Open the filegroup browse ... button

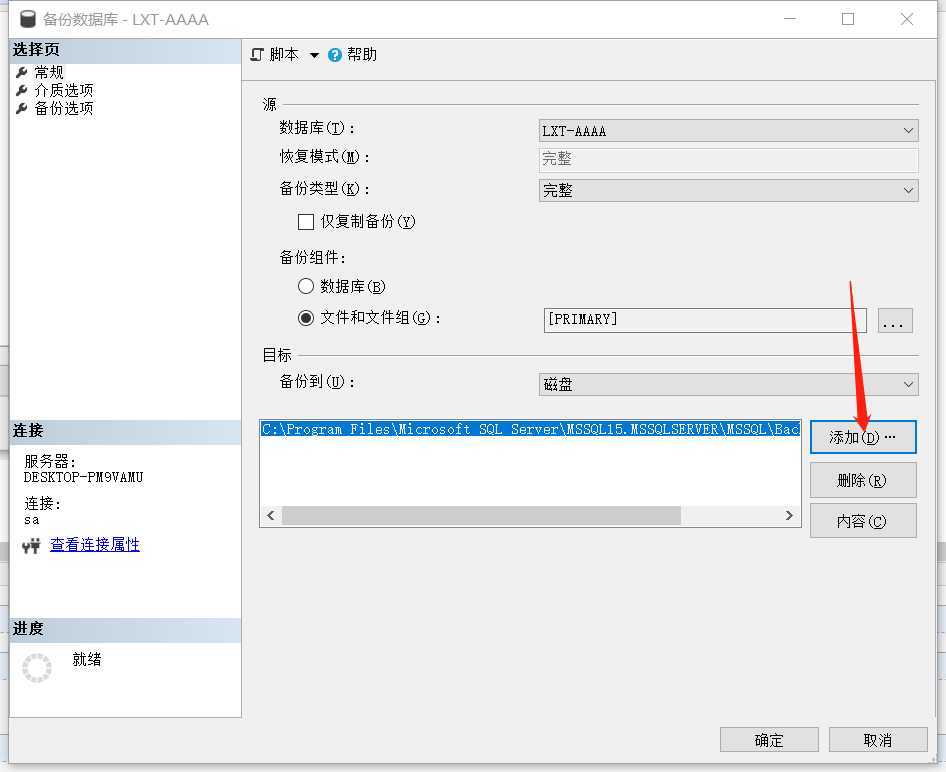coord(895,320)
